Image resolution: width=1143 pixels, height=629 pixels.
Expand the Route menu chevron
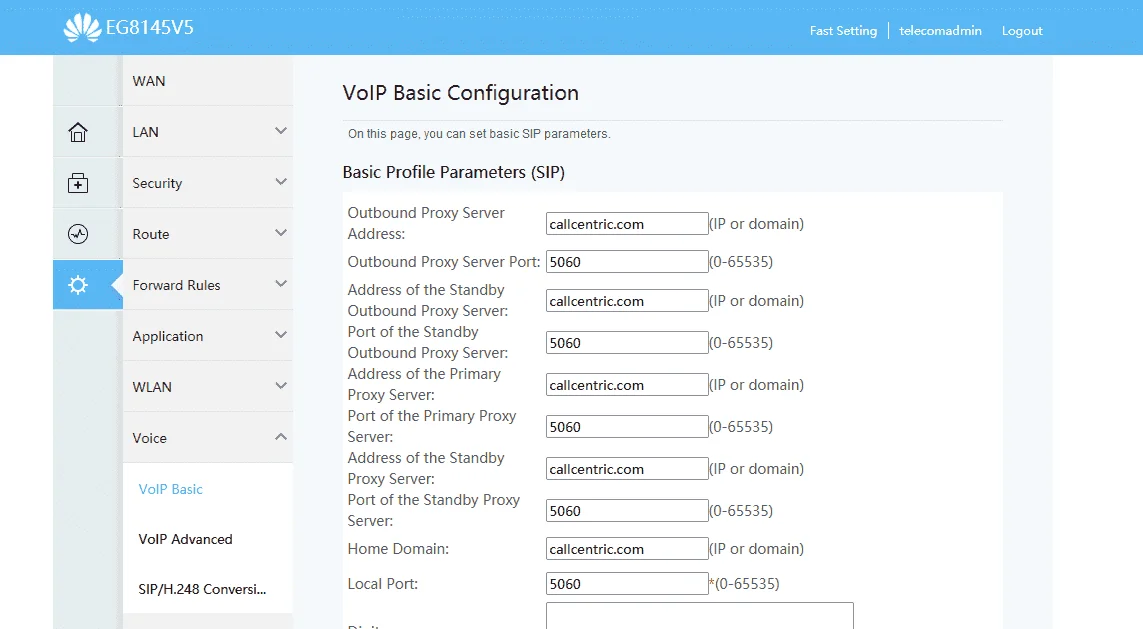(x=281, y=233)
